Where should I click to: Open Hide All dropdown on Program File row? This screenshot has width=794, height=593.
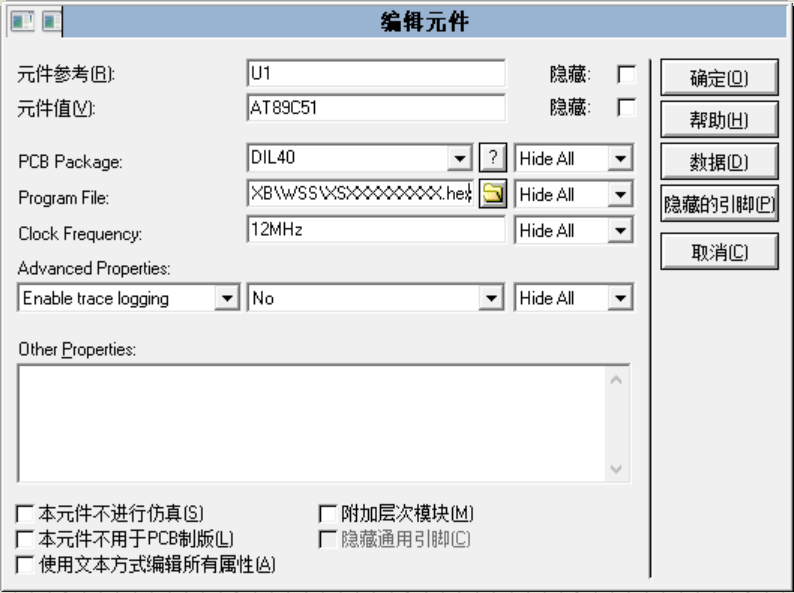[x=620, y=194]
